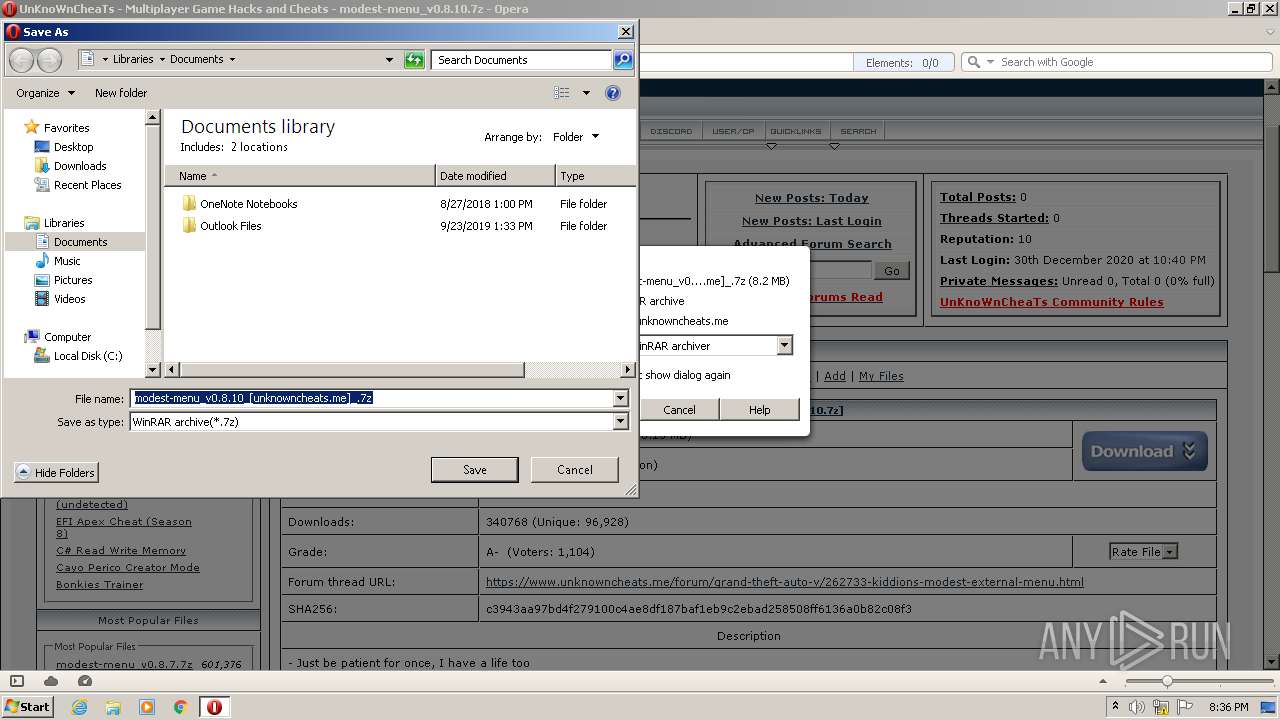
Task: Go back in Save As dialog
Action: click(x=21, y=60)
